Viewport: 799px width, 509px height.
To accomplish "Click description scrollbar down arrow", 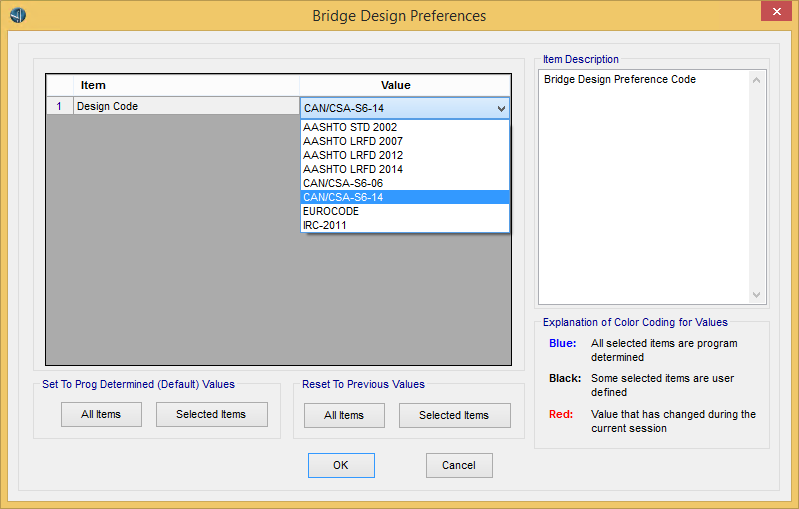I will point(757,295).
